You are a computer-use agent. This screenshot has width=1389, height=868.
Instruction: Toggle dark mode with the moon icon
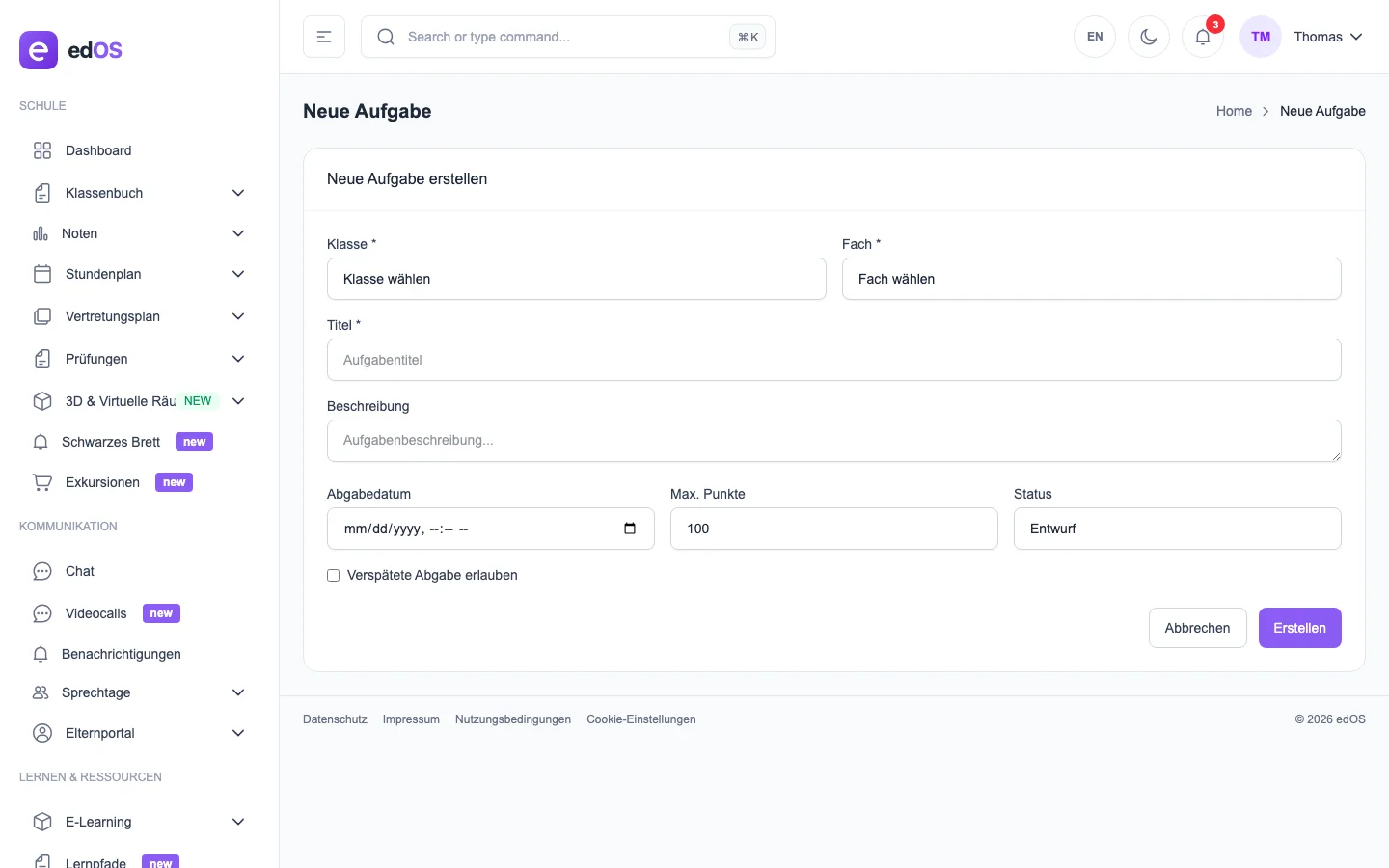click(1148, 37)
